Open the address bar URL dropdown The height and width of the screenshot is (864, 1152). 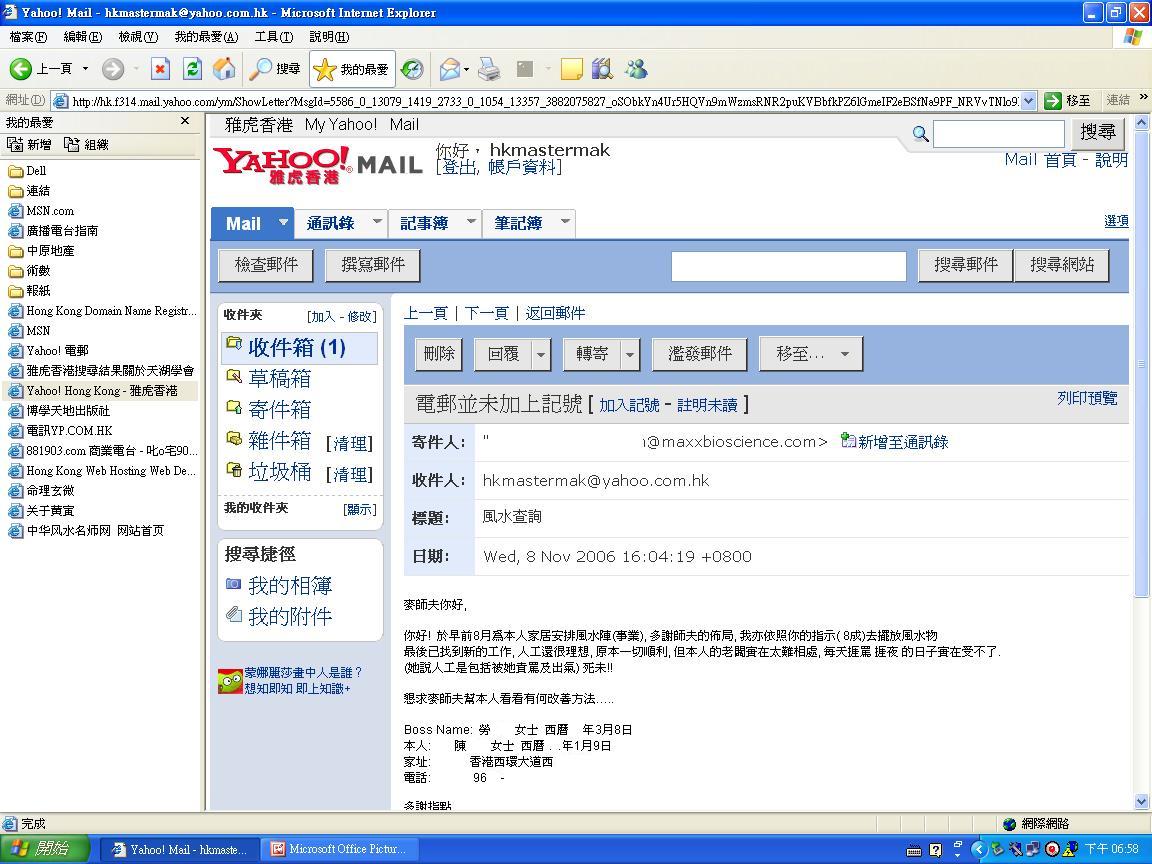[x=1029, y=101]
